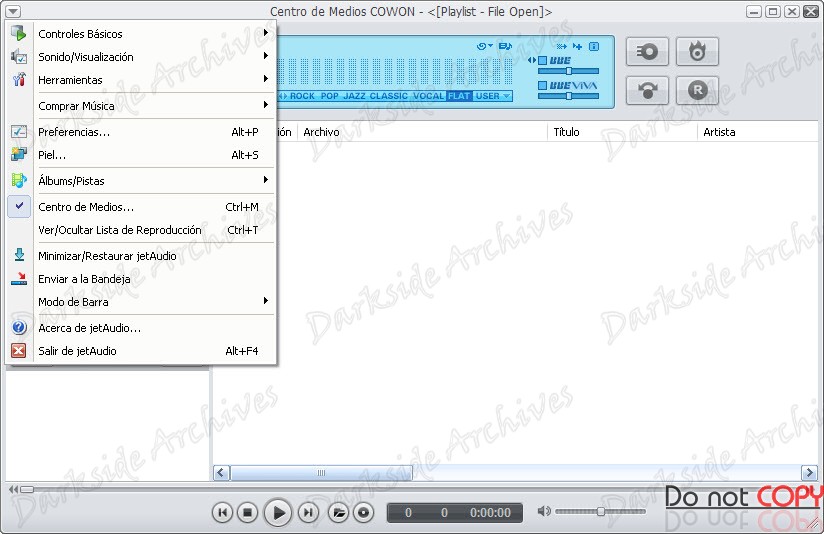Select Salir de jetAudio
This screenshot has width=824, height=534.
point(141,351)
